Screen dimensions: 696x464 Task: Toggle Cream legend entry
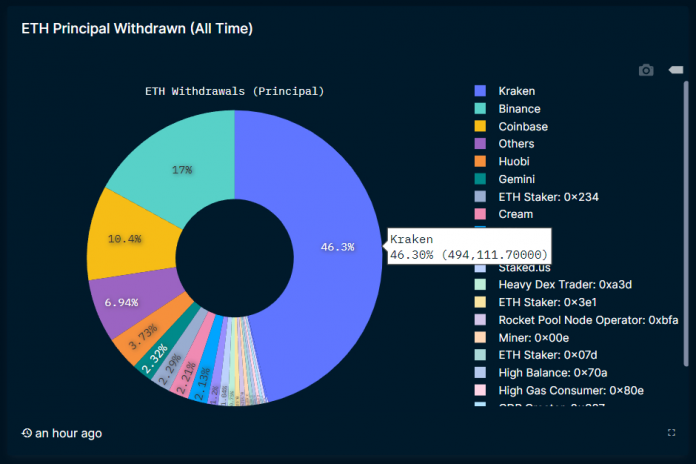(515, 214)
